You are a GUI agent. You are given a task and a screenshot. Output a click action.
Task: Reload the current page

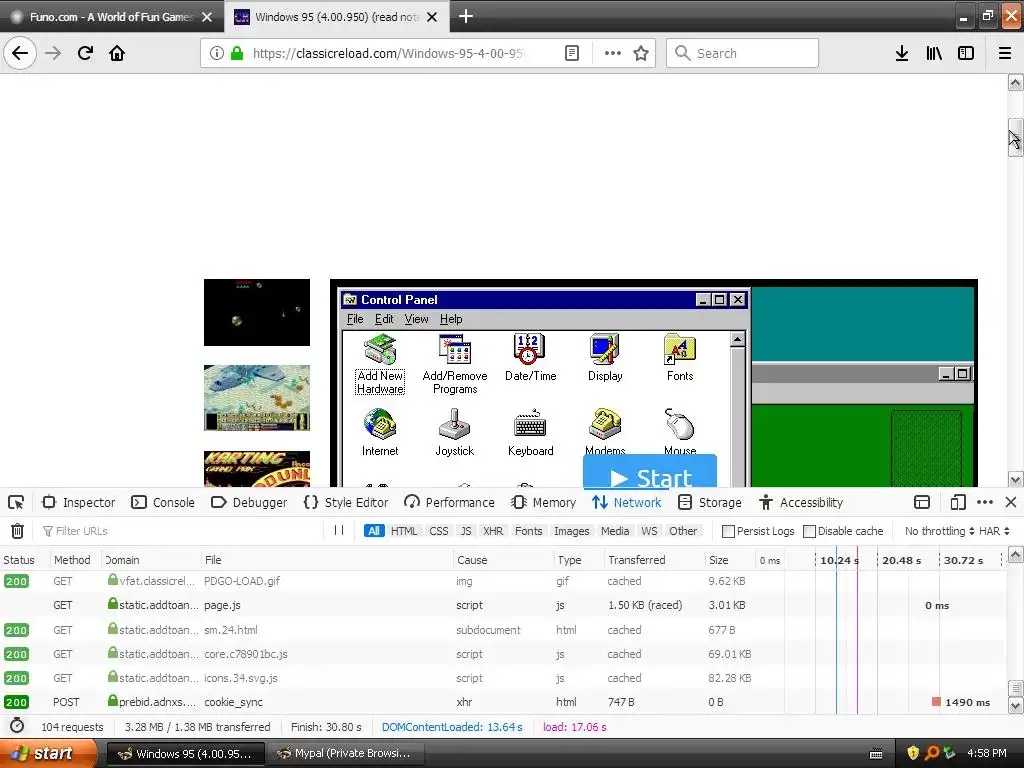click(x=85, y=53)
